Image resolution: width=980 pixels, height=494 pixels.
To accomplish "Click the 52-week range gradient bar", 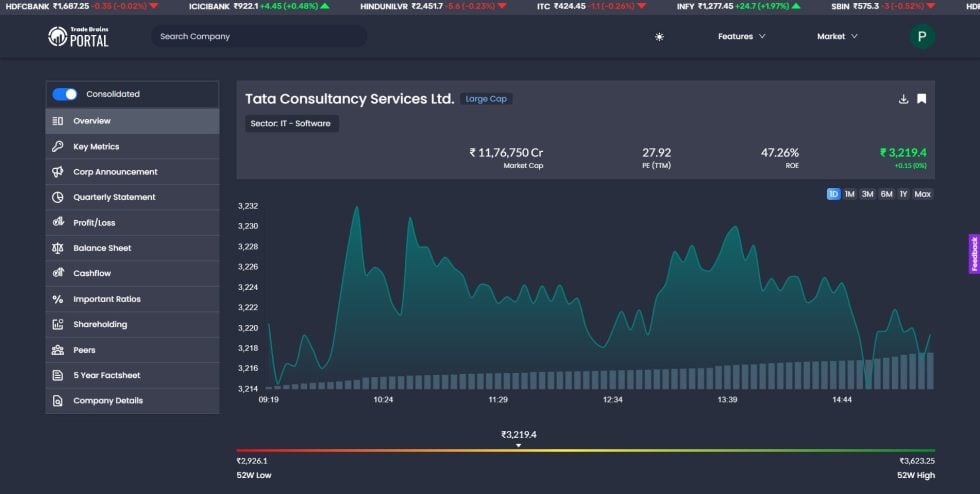I will point(586,450).
